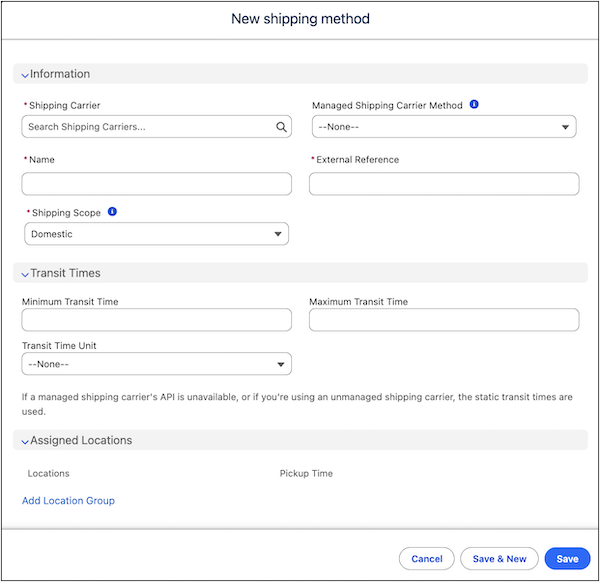The image size is (600, 582).
Task: Click the Minimum Transit Time field
Action: (x=157, y=320)
